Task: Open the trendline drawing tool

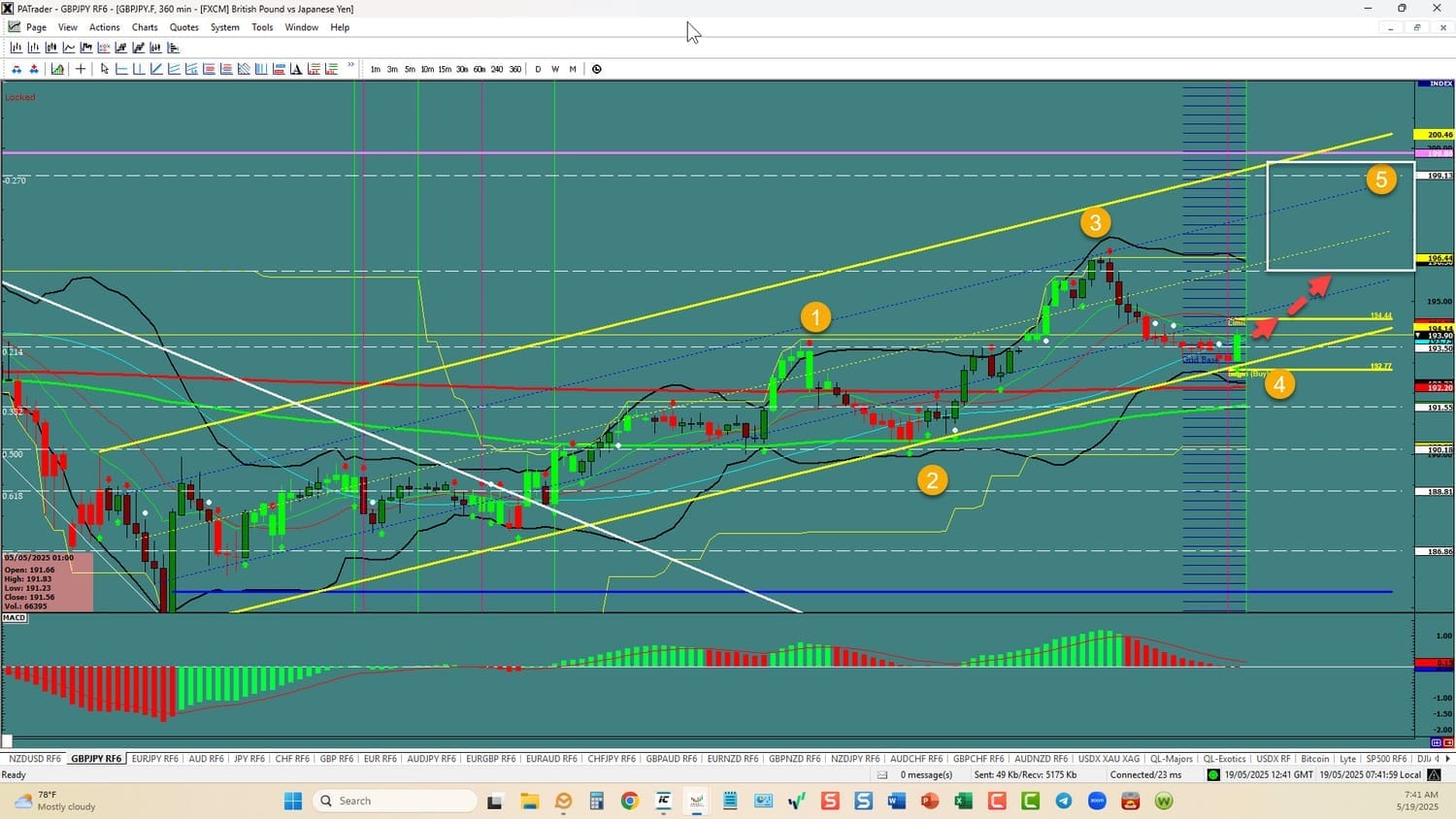Action: [x=156, y=69]
